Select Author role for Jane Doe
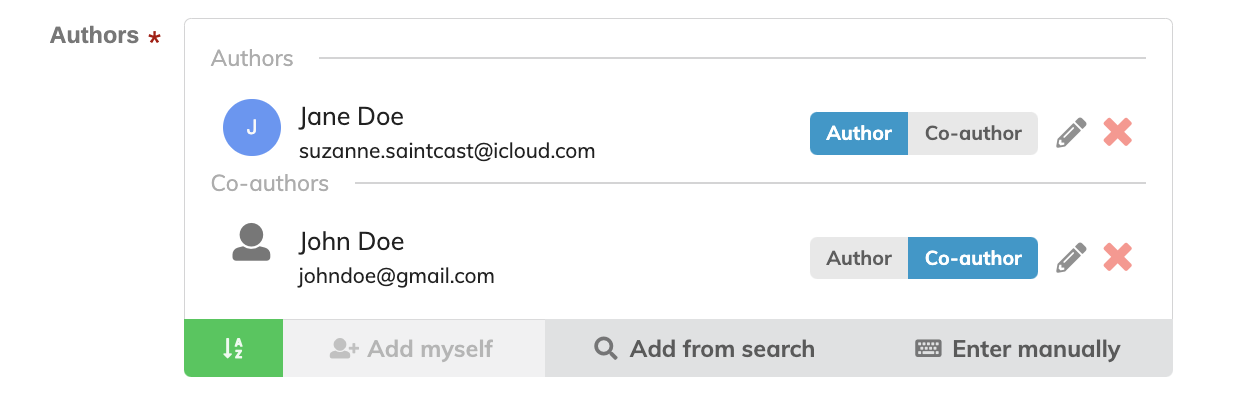This screenshot has width=1260, height=402. click(859, 133)
